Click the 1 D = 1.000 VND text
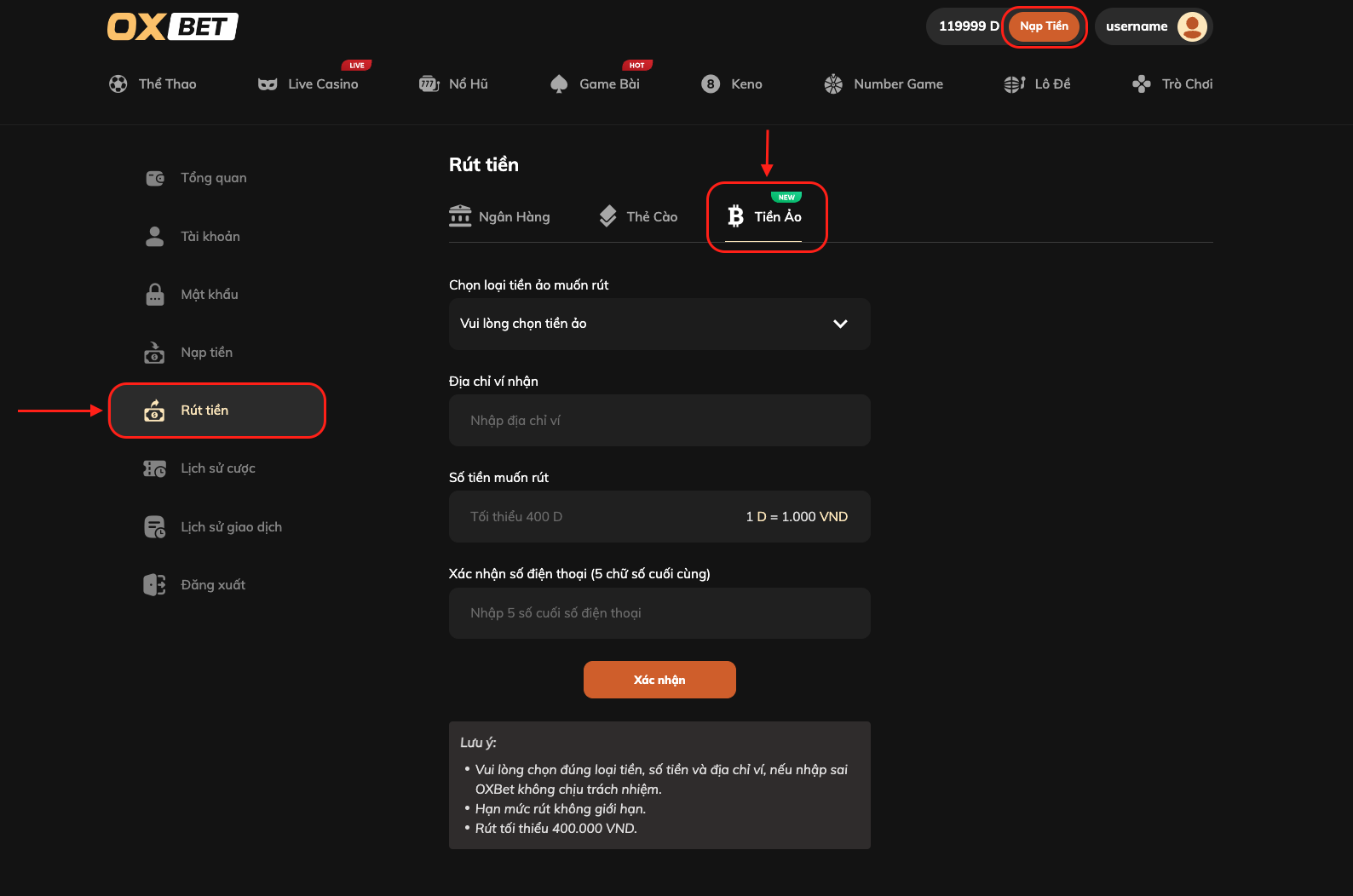The width and height of the screenshot is (1353, 896). coord(797,517)
